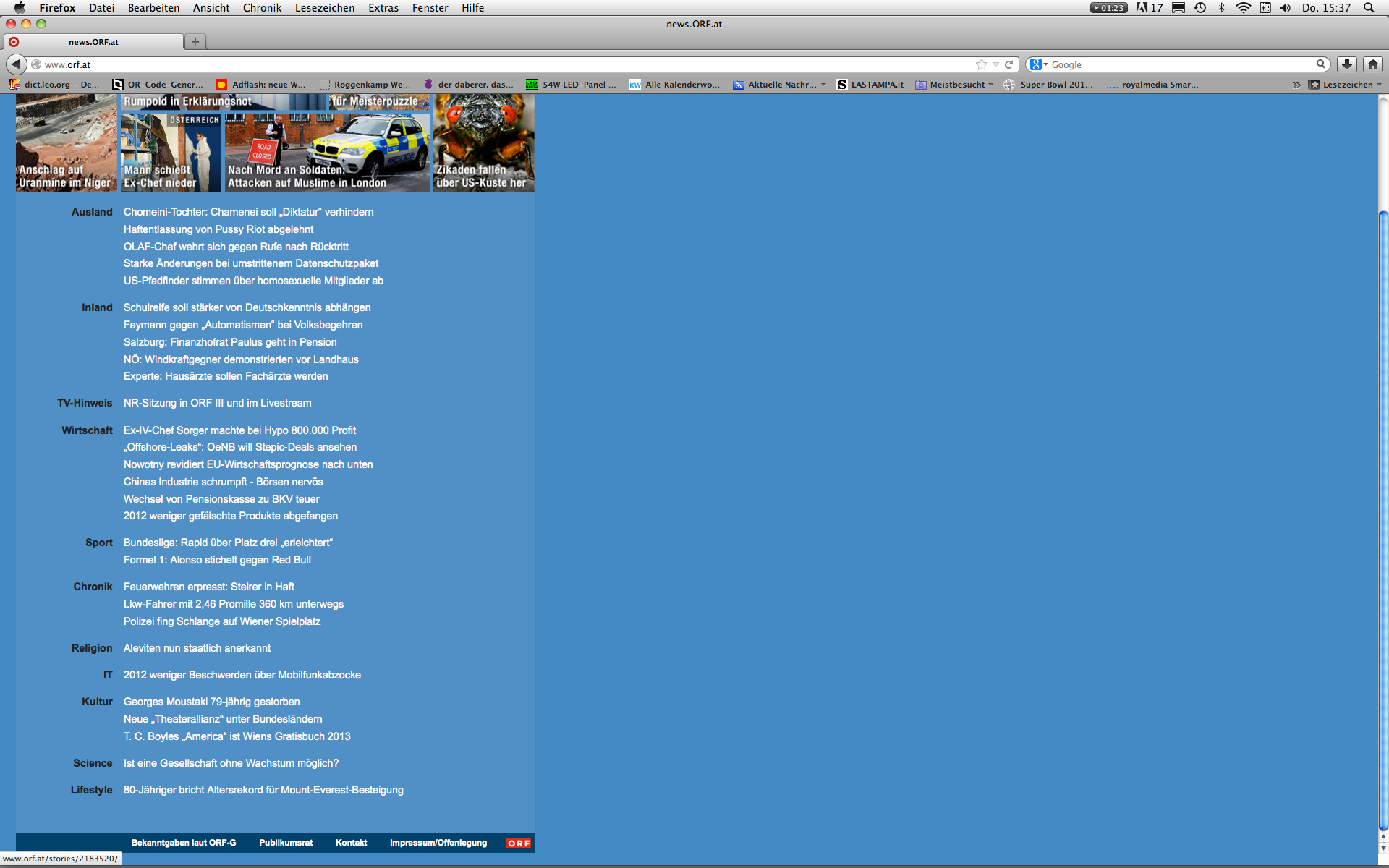Expand the Aktuelle Nachrichten bookmark dropdown
1389x868 pixels.
(x=823, y=85)
